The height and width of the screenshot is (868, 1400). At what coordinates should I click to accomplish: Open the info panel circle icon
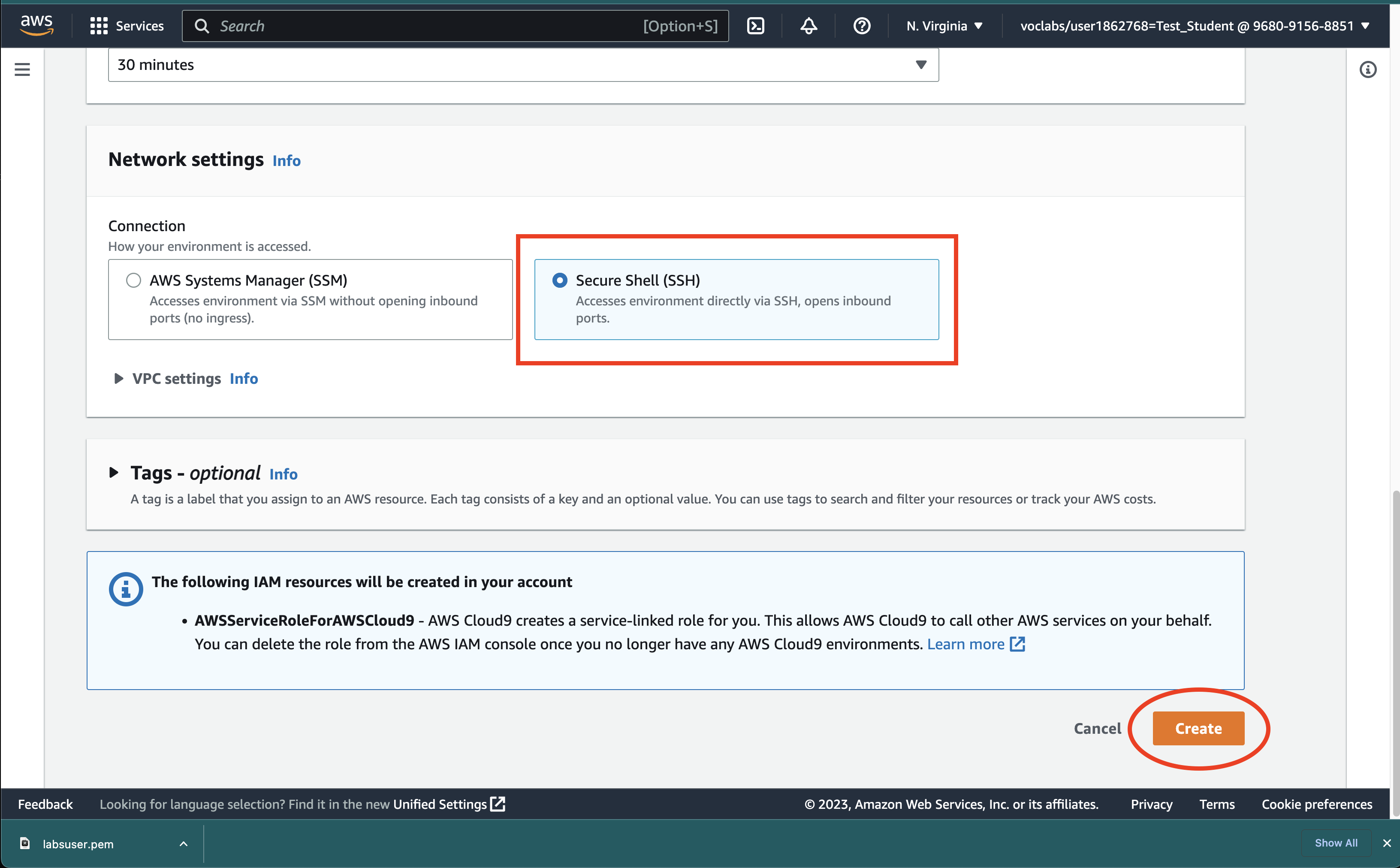tap(1368, 69)
